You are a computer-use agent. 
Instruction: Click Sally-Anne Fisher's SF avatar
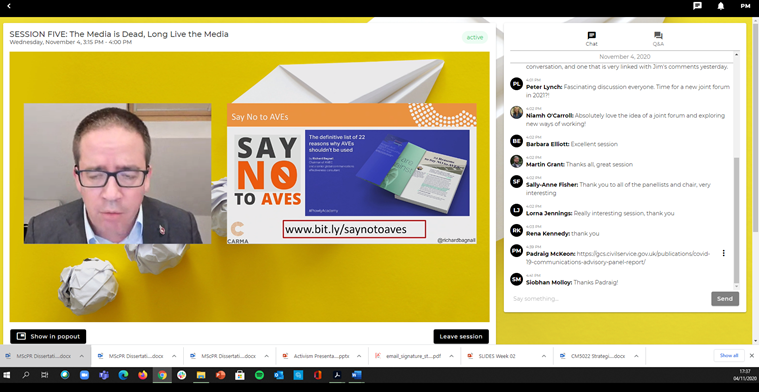pos(516,181)
